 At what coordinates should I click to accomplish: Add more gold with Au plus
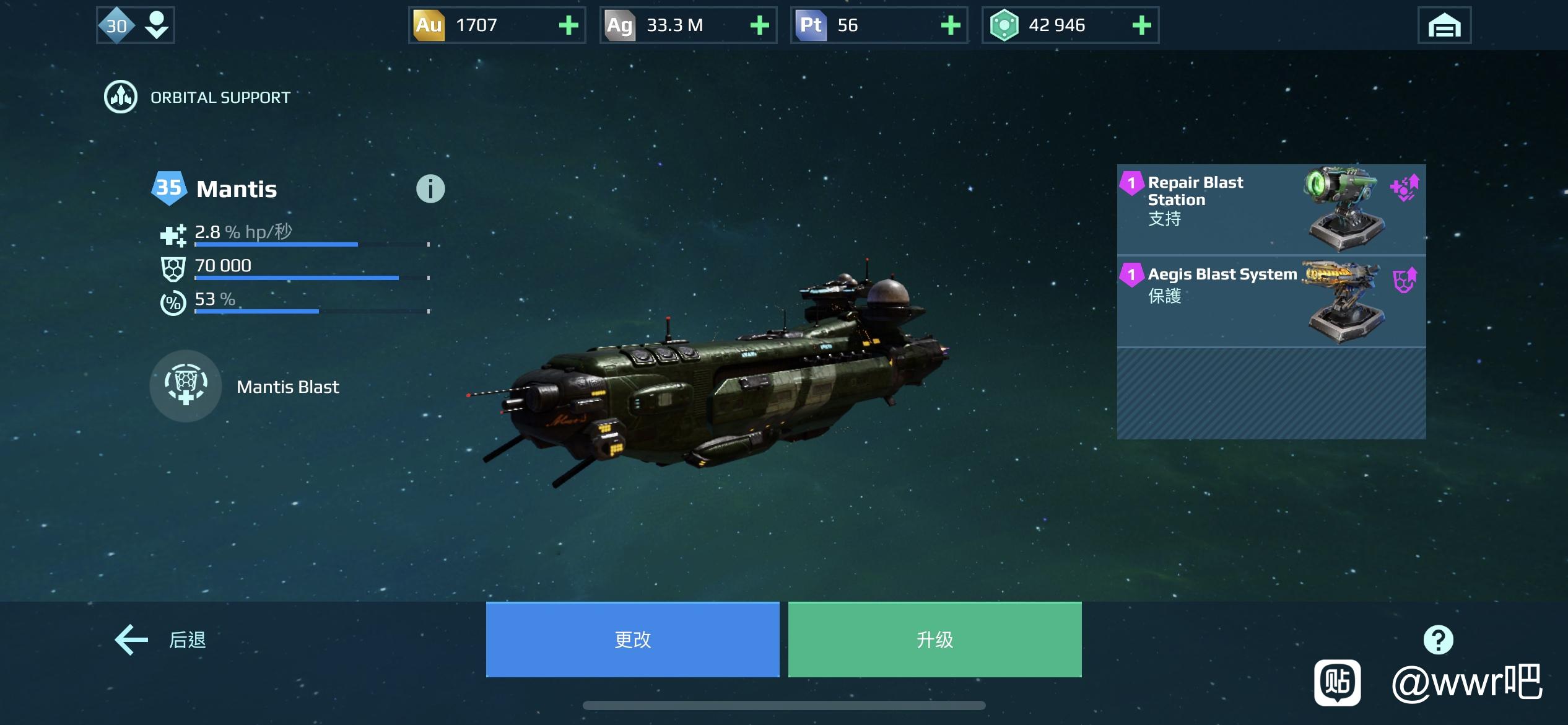coord(568,25)
